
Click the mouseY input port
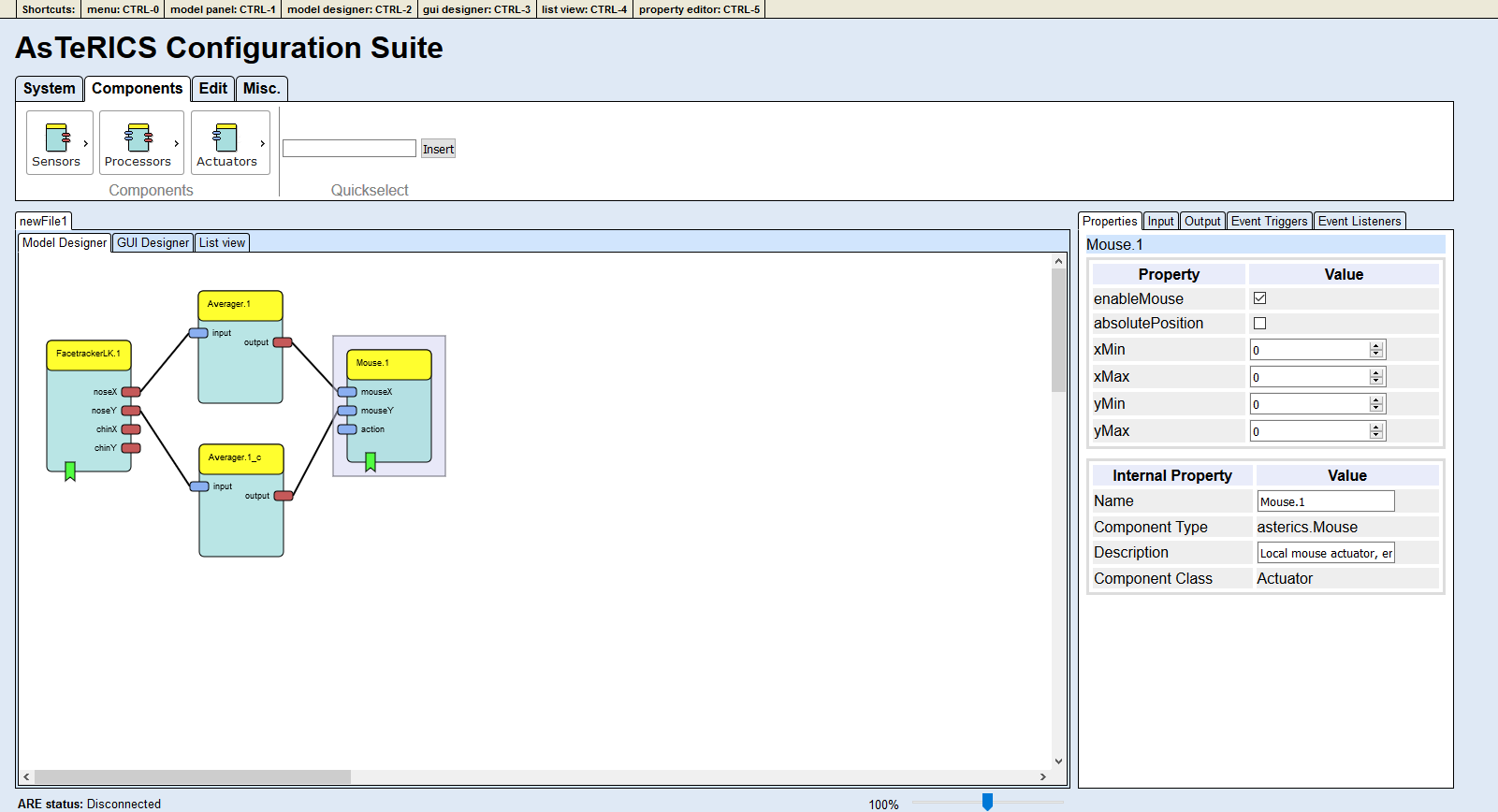347,411
